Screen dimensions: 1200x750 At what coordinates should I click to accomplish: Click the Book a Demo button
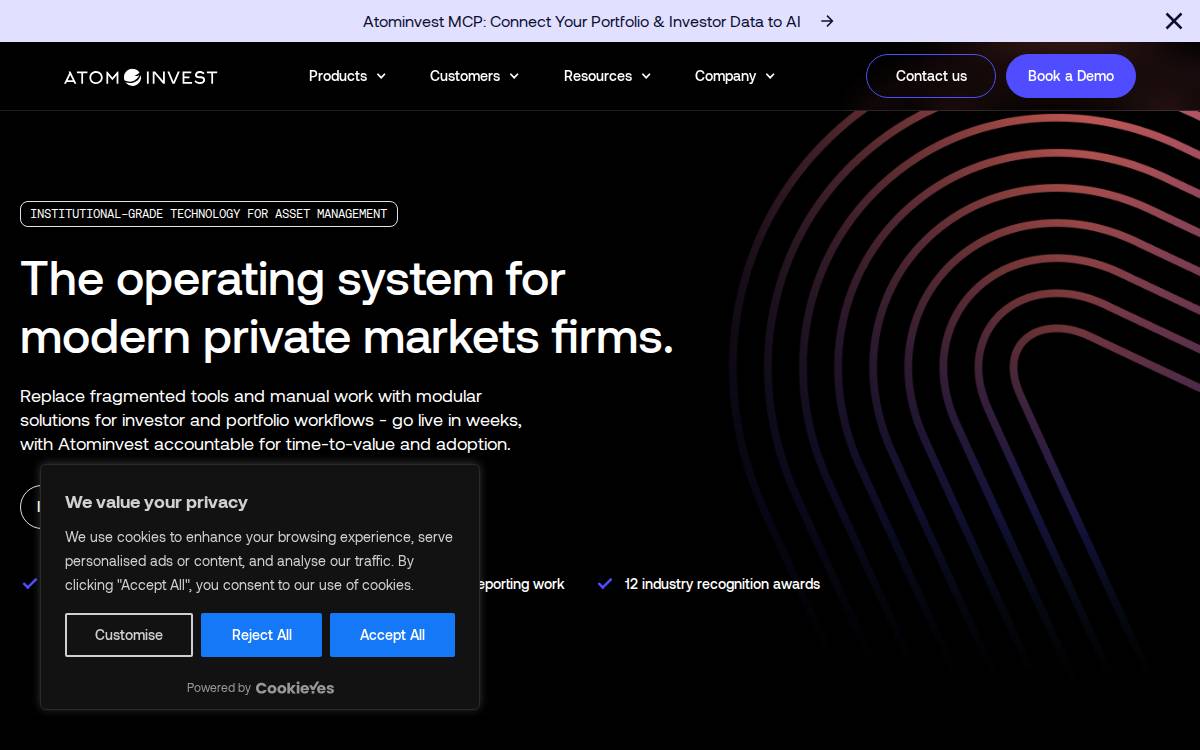point(1071,76)
